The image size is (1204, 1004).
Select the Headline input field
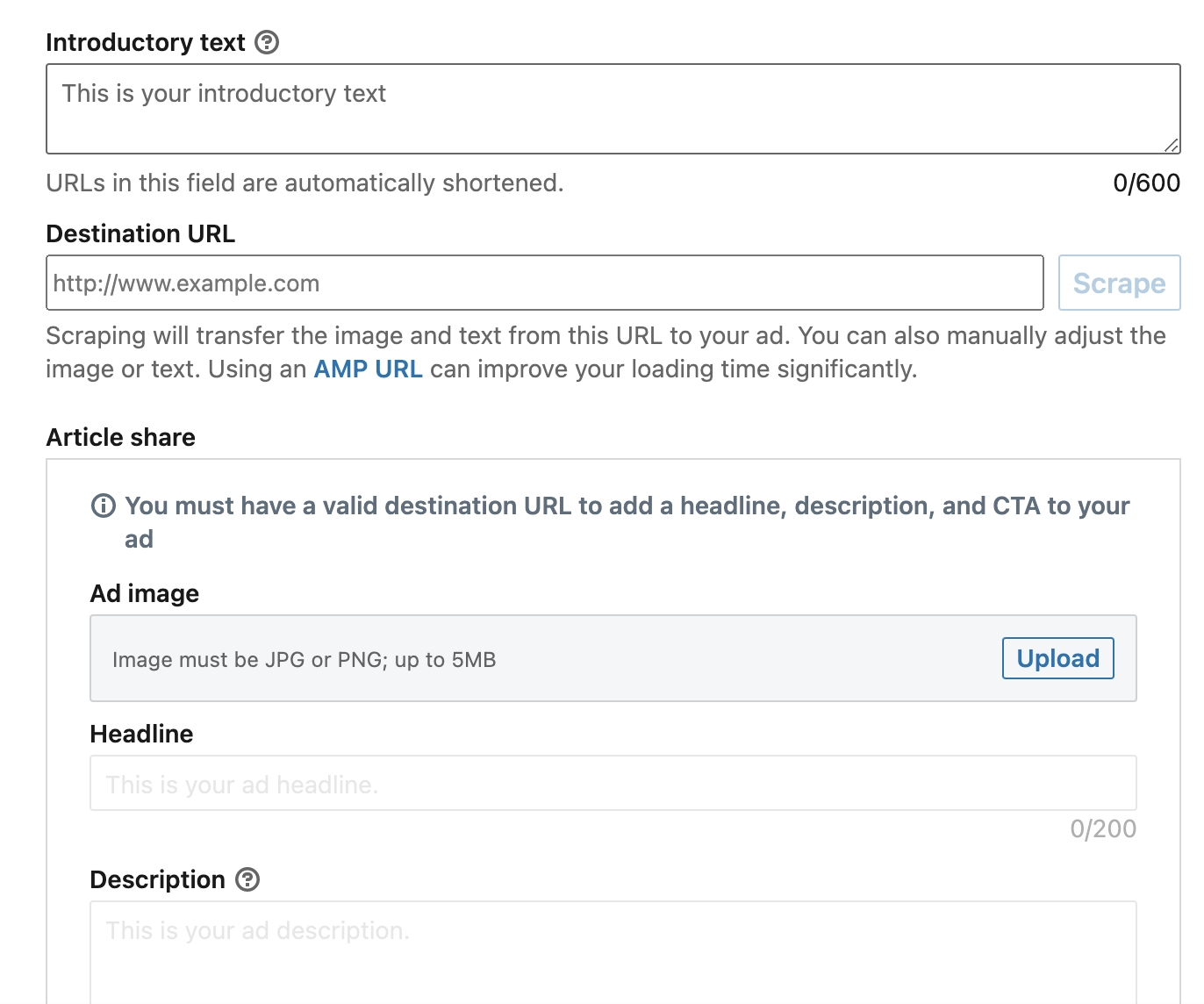pos(613,783)
